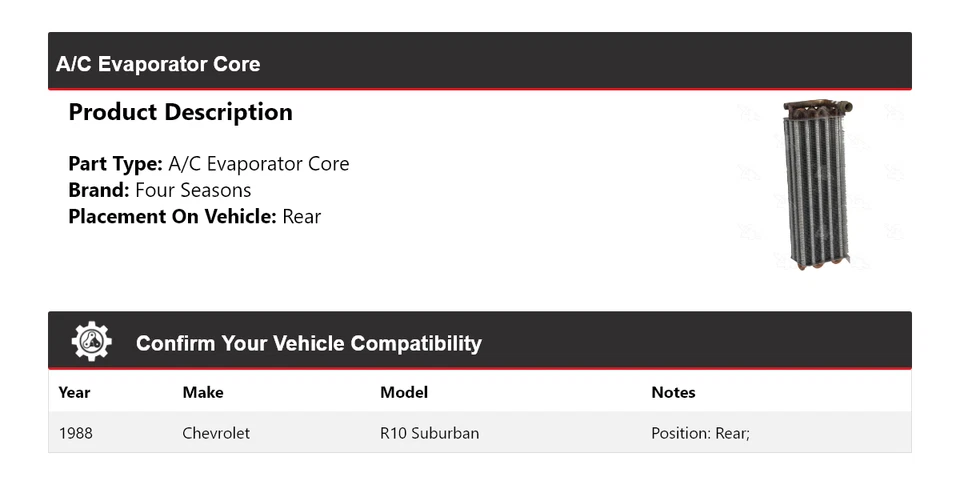The image size is (960, 485).
Task: Select the R10 Suburban model cell
Action: (429, 433)
